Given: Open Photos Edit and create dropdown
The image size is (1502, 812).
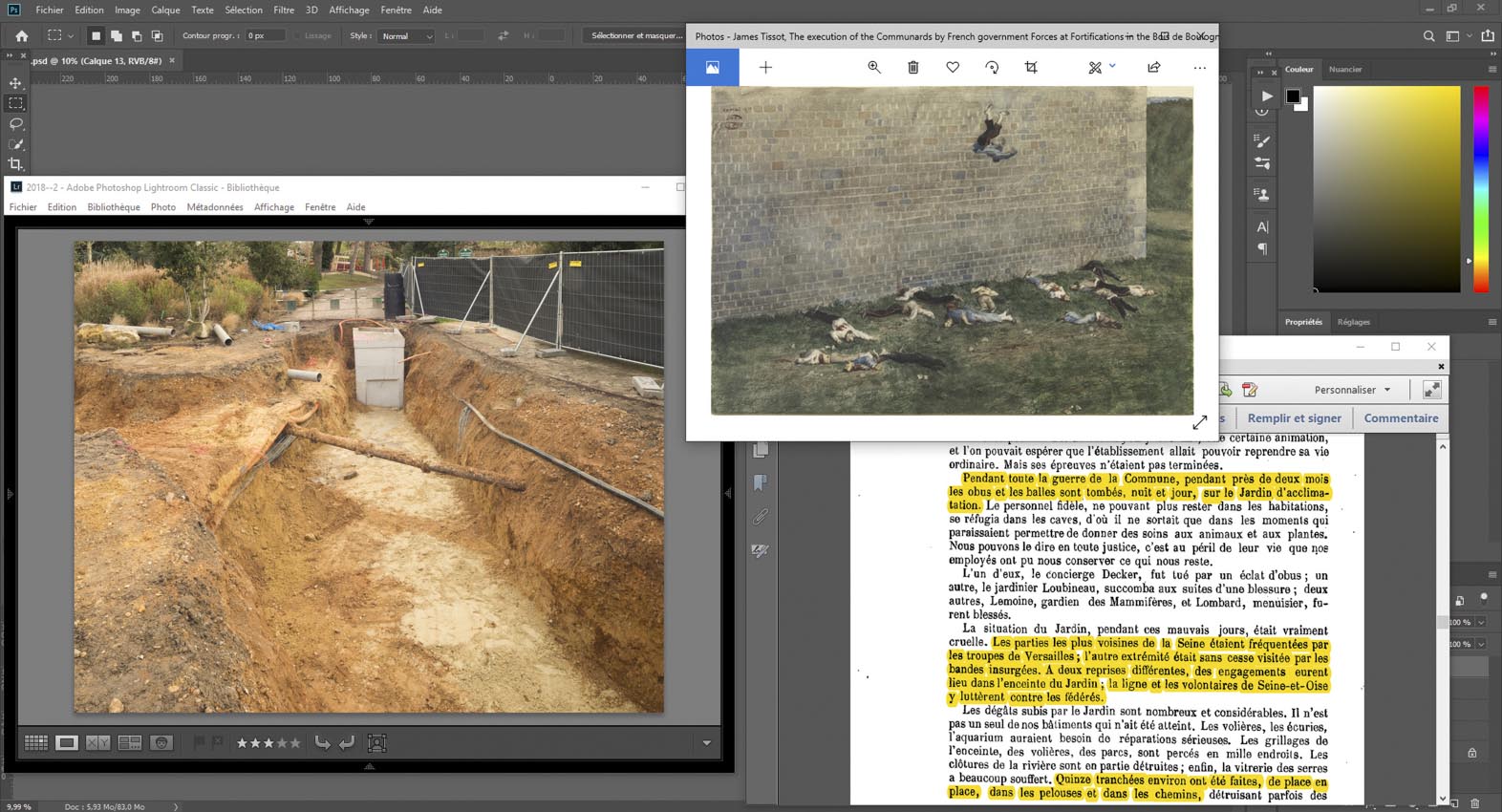Looking at the screenshot, I should point(1102,67).
